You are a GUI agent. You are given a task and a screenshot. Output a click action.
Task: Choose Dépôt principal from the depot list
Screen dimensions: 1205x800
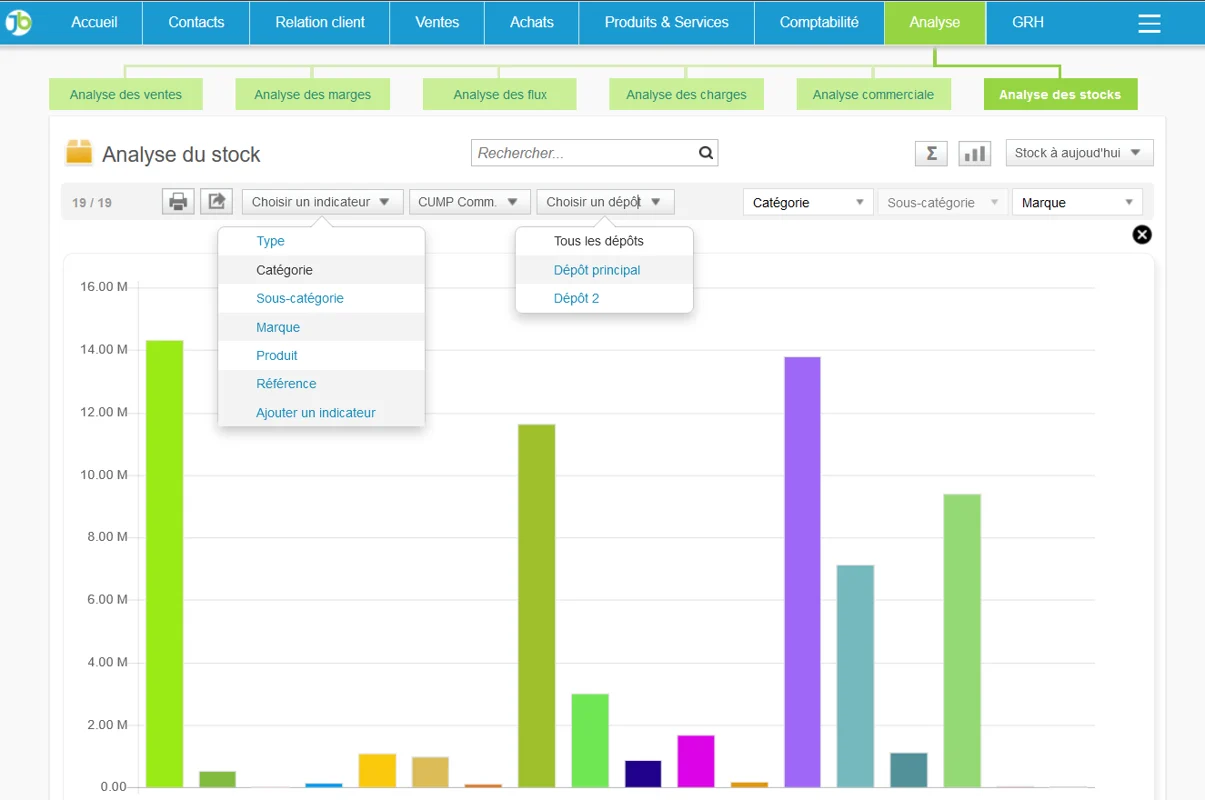596,269
